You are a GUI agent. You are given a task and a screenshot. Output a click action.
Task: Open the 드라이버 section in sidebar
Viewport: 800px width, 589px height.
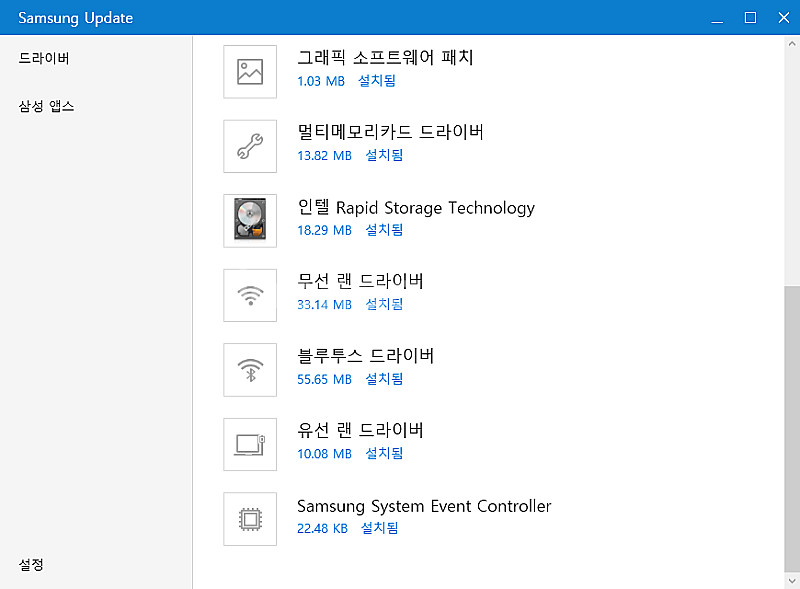point(44,58)
